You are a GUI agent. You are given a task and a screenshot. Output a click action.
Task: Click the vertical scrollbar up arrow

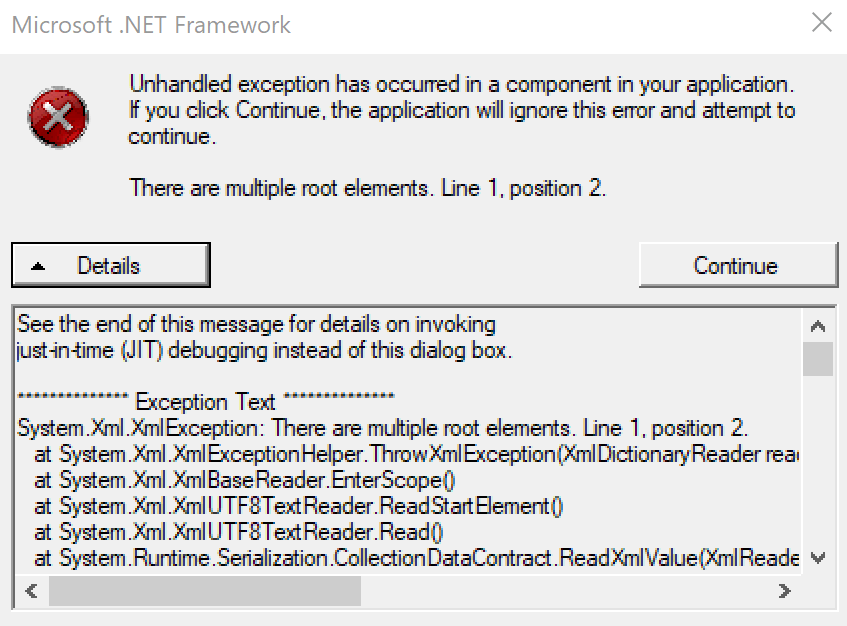click(x=818, y=326)
